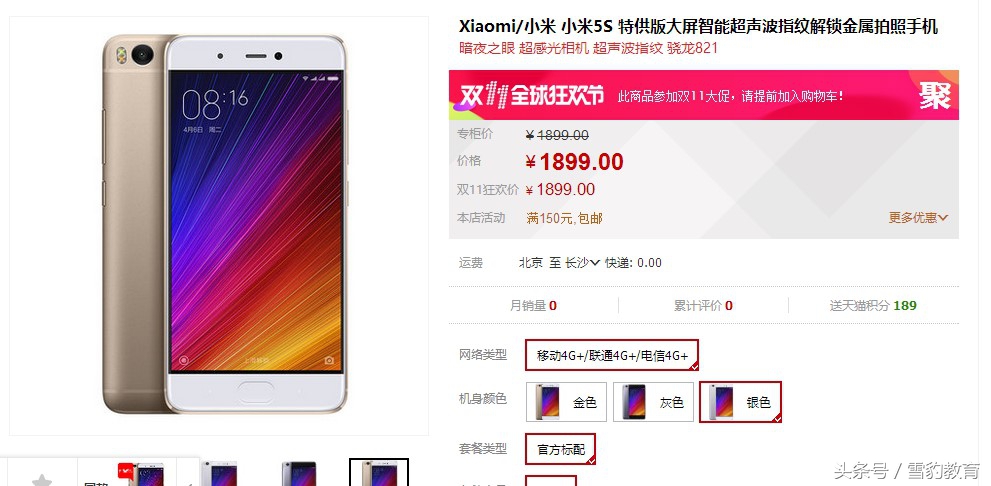Select the 官方标配 package option
The width and height of the screenshot is (991, 486).
pyautogui.click(x=561, y=449)
